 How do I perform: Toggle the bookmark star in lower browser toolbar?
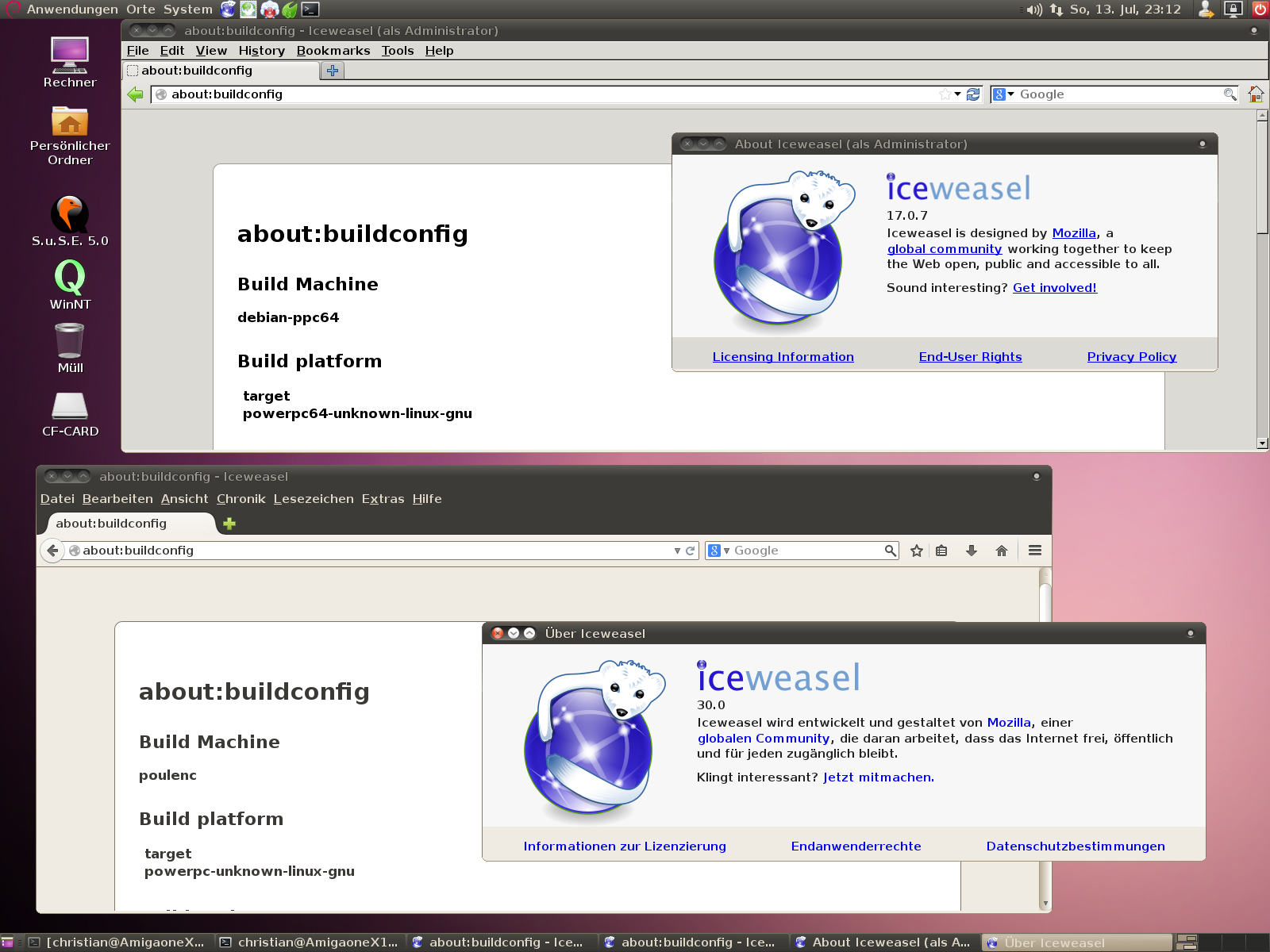917,551
